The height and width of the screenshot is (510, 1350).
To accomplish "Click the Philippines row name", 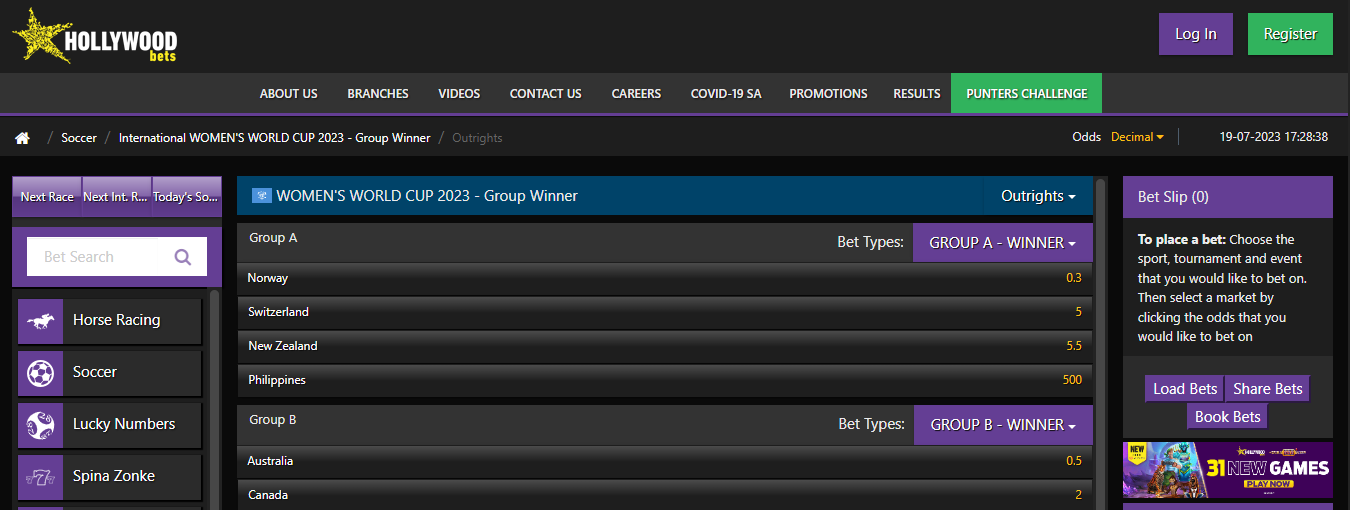I will (277, 380).
